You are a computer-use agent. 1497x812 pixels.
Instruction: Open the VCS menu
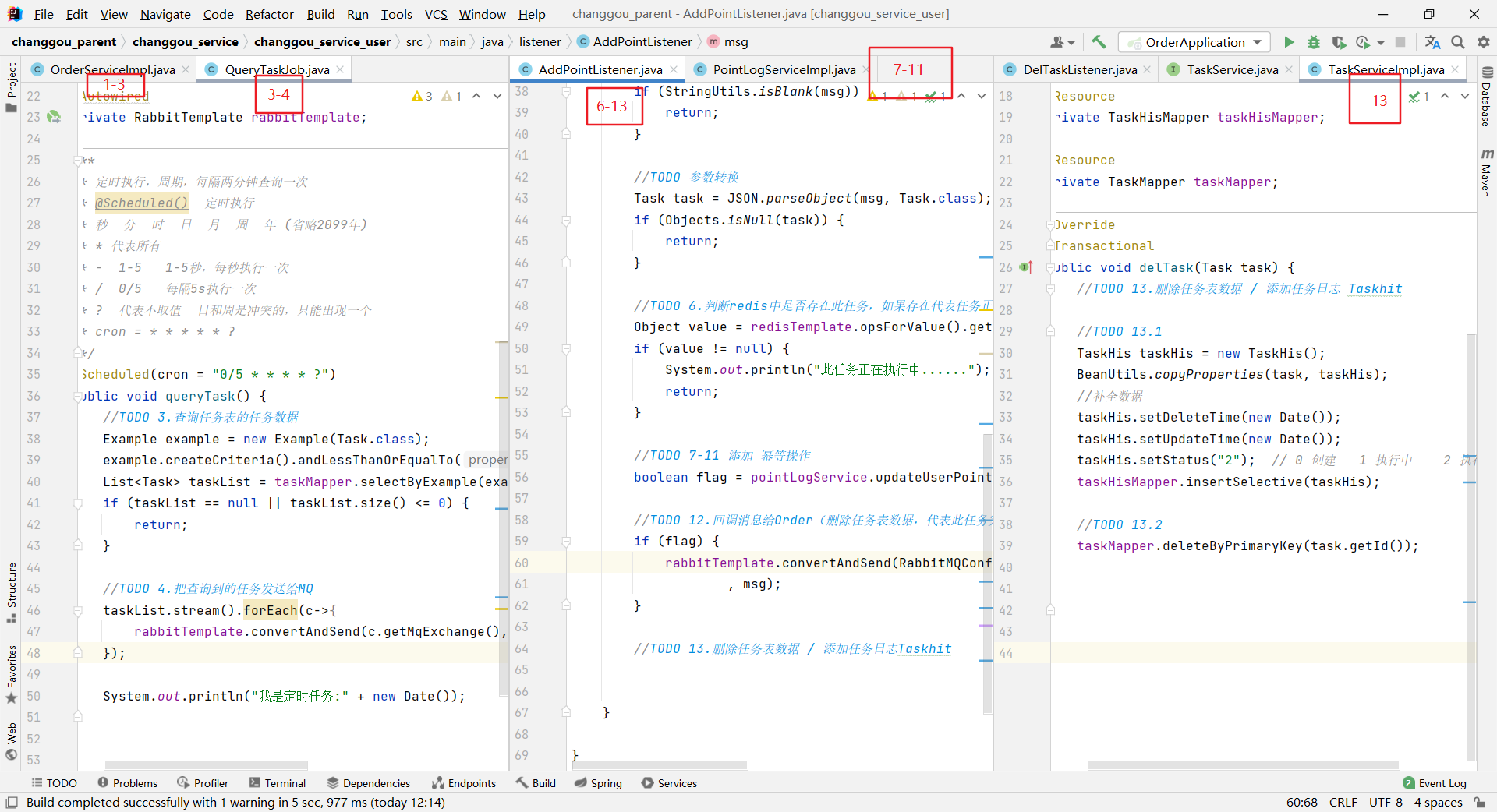[436, 14]
